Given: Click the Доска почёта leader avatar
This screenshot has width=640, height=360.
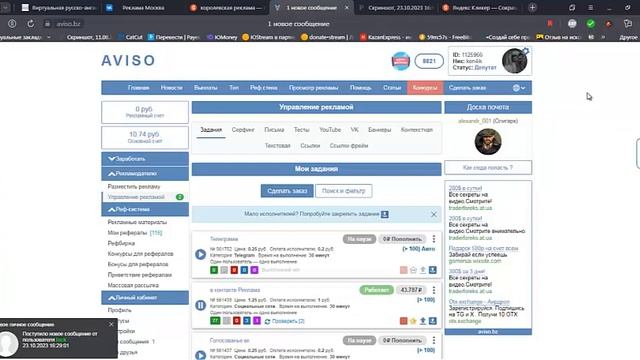Looking at the screenshot, I should click(488, 142).
